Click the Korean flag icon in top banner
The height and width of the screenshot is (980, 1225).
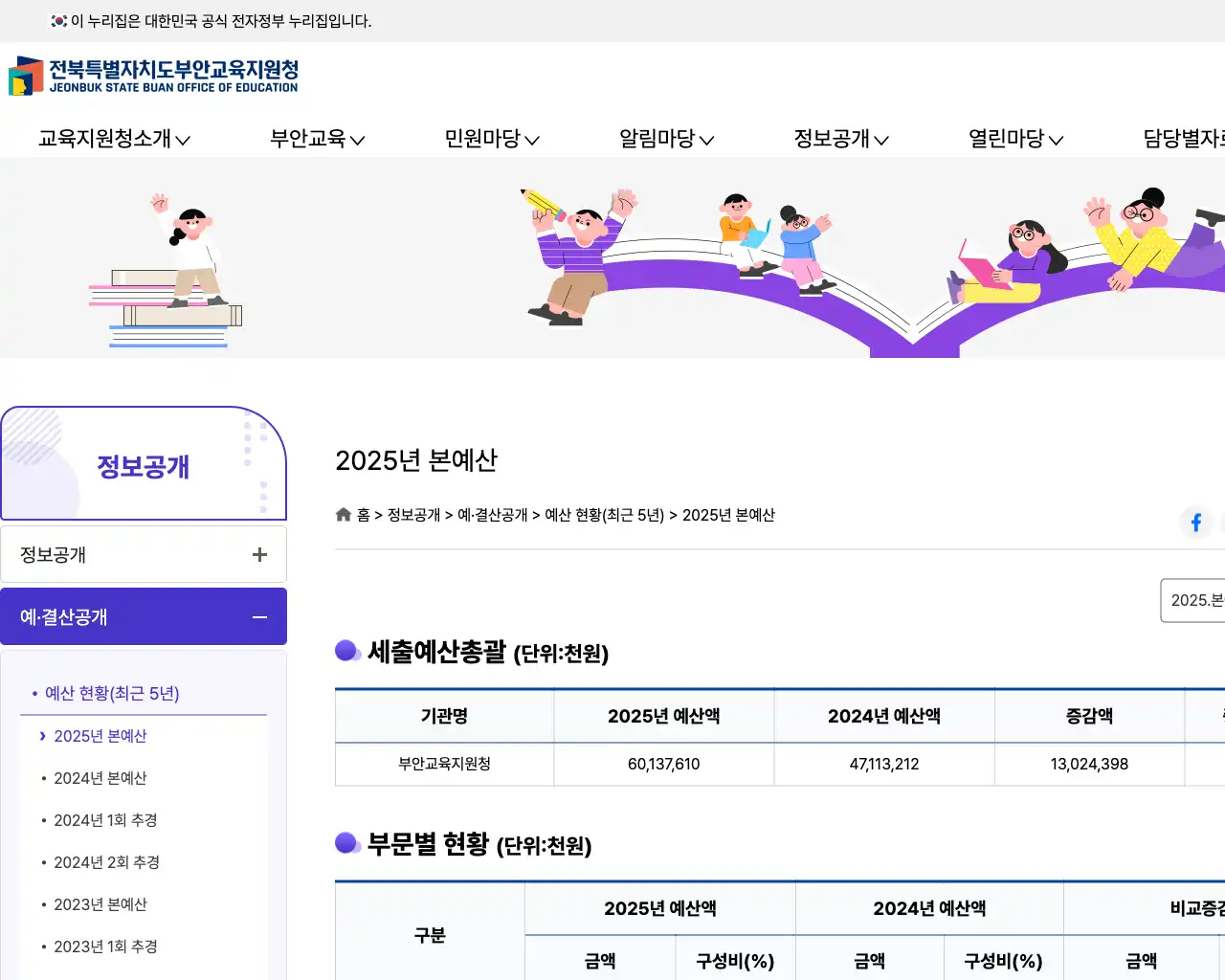(59, 20)
